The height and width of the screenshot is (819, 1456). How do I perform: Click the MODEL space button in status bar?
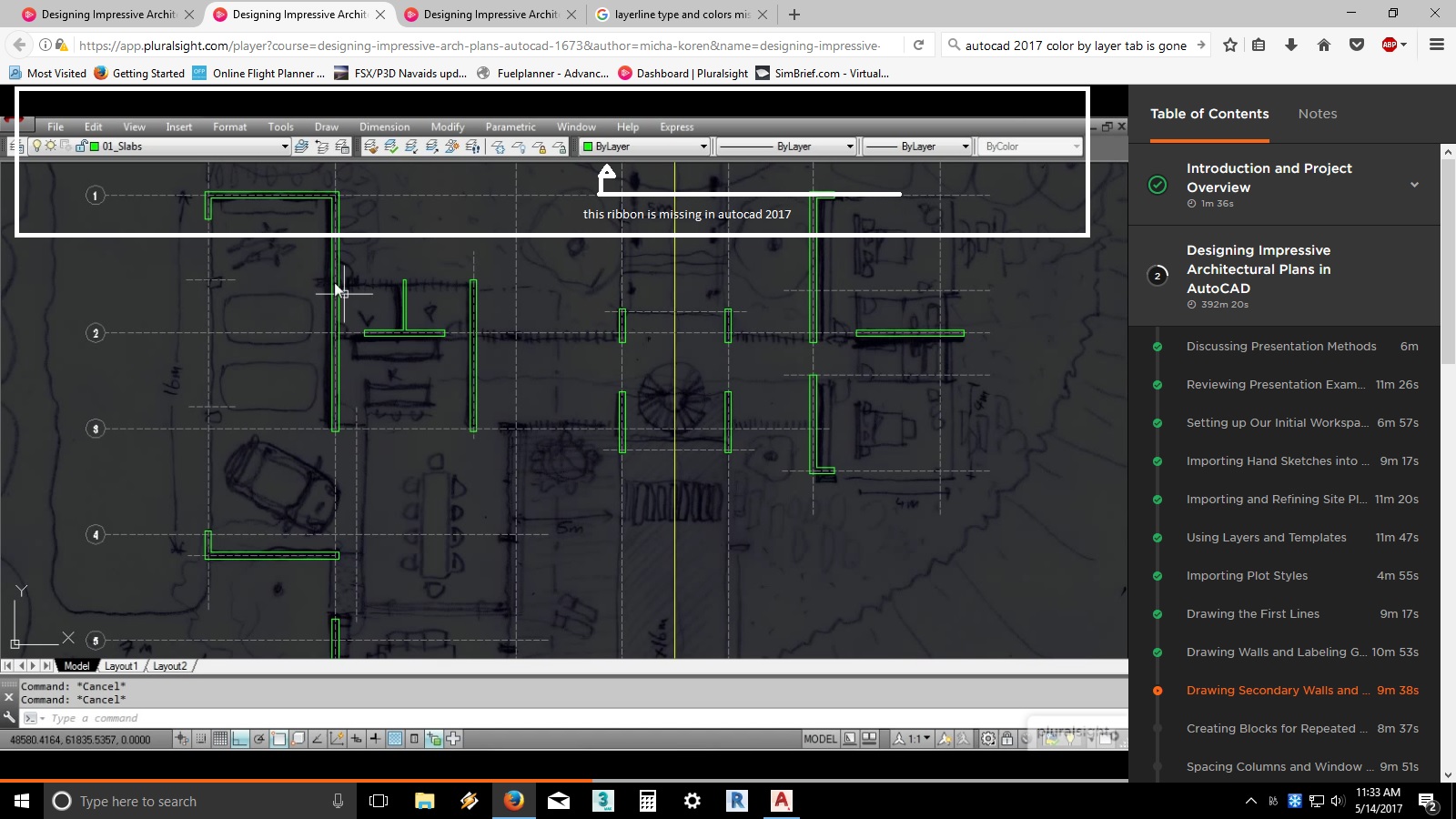point(820,739)
